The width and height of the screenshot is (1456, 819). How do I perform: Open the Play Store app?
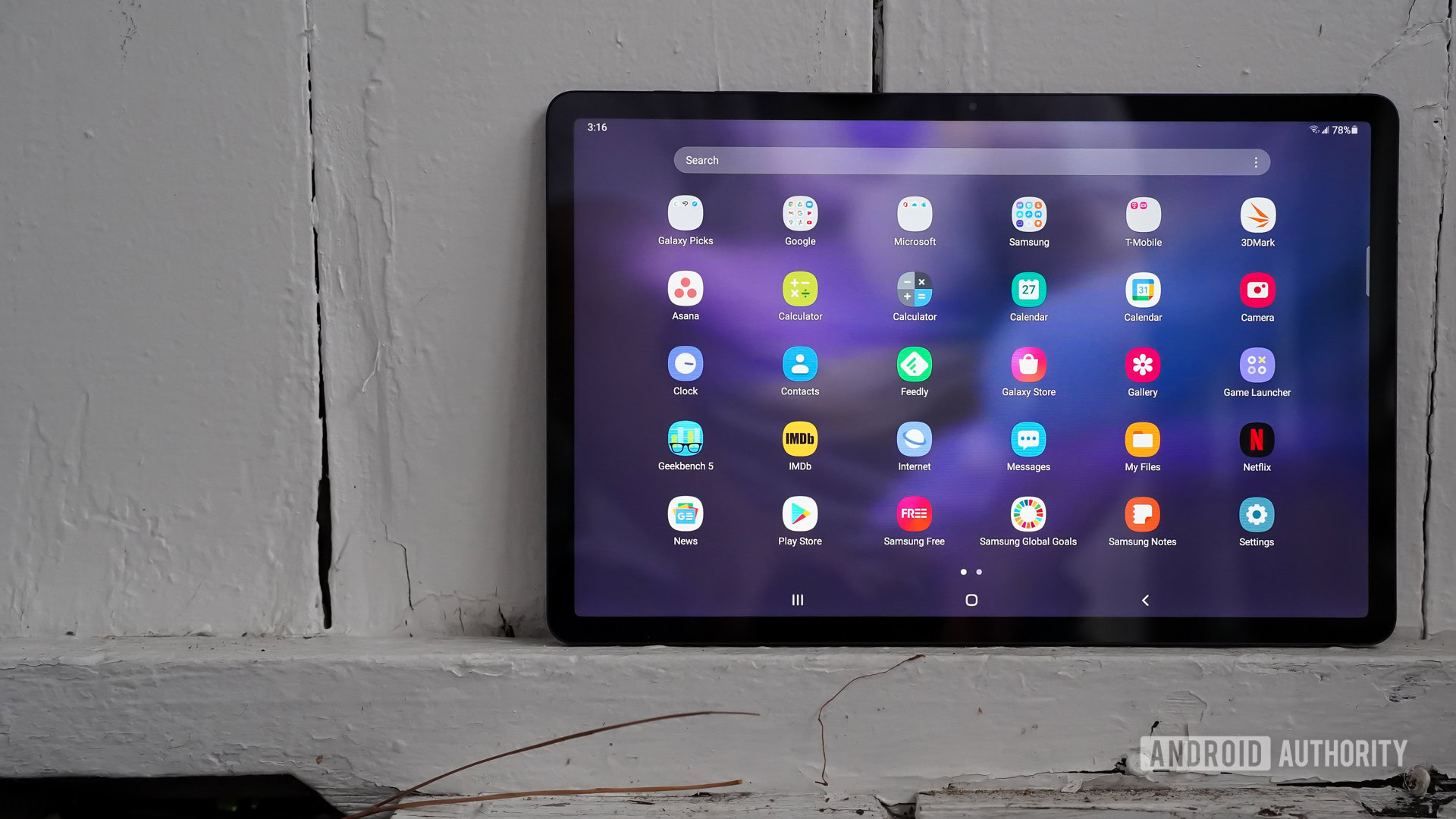pos(800,514)
